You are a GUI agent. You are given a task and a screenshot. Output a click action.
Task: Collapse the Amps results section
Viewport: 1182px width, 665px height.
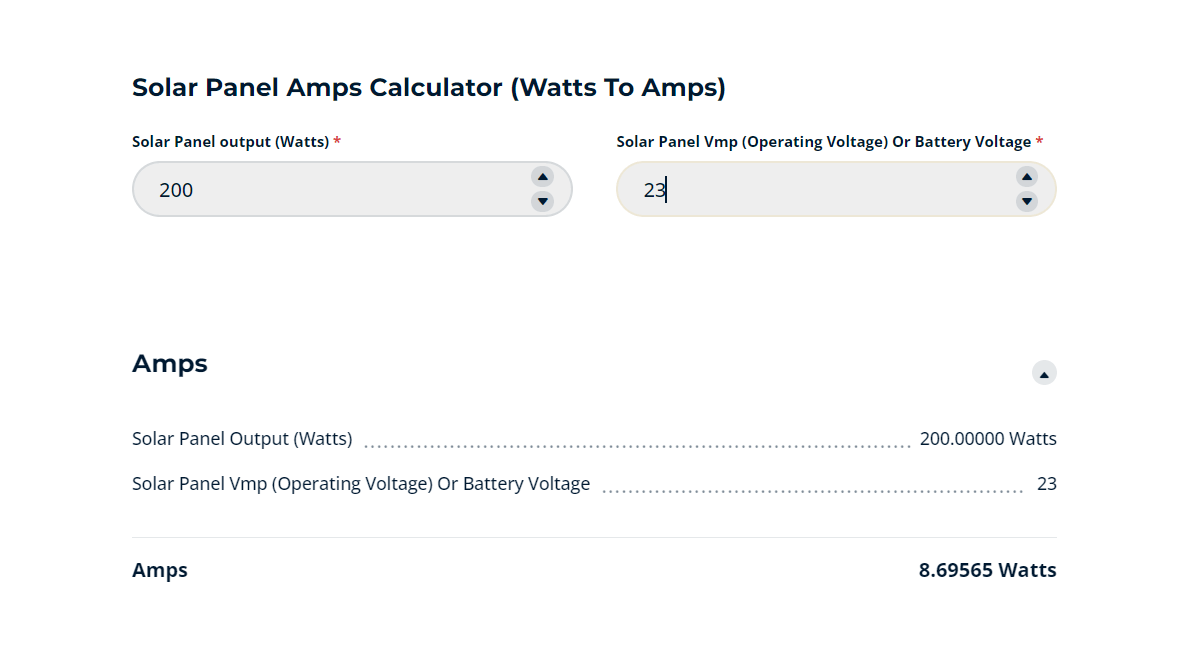[x=1044, y=372]
